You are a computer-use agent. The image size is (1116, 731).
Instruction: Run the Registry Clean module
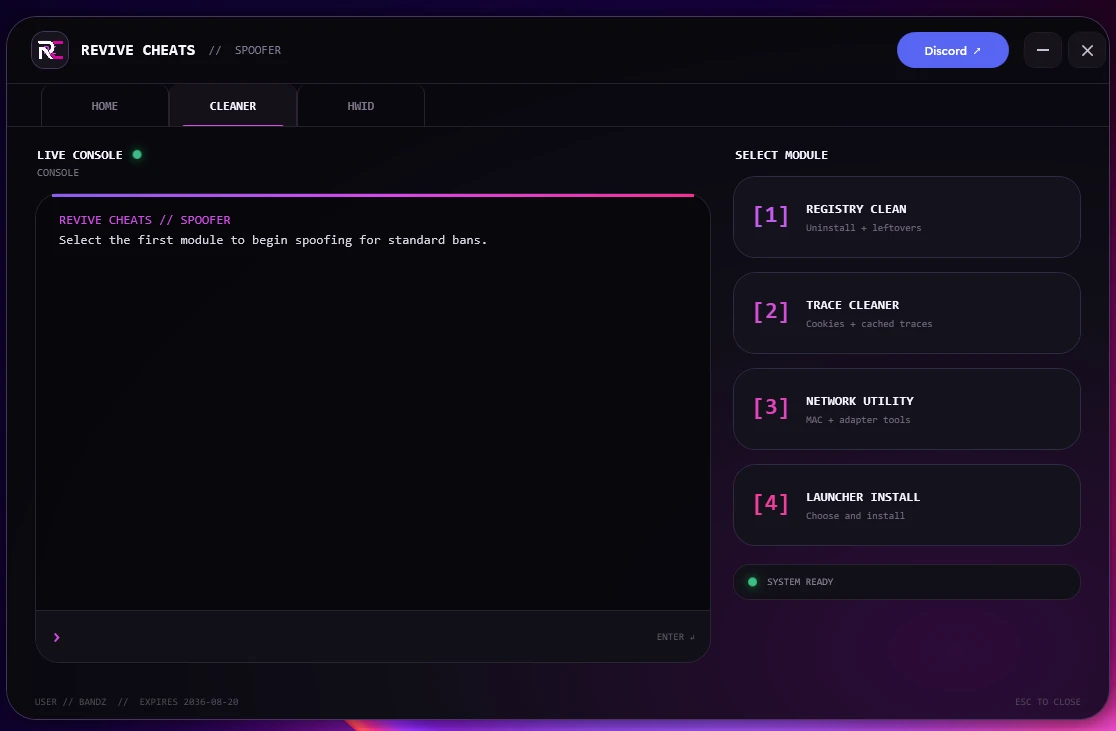click(907, 217)
